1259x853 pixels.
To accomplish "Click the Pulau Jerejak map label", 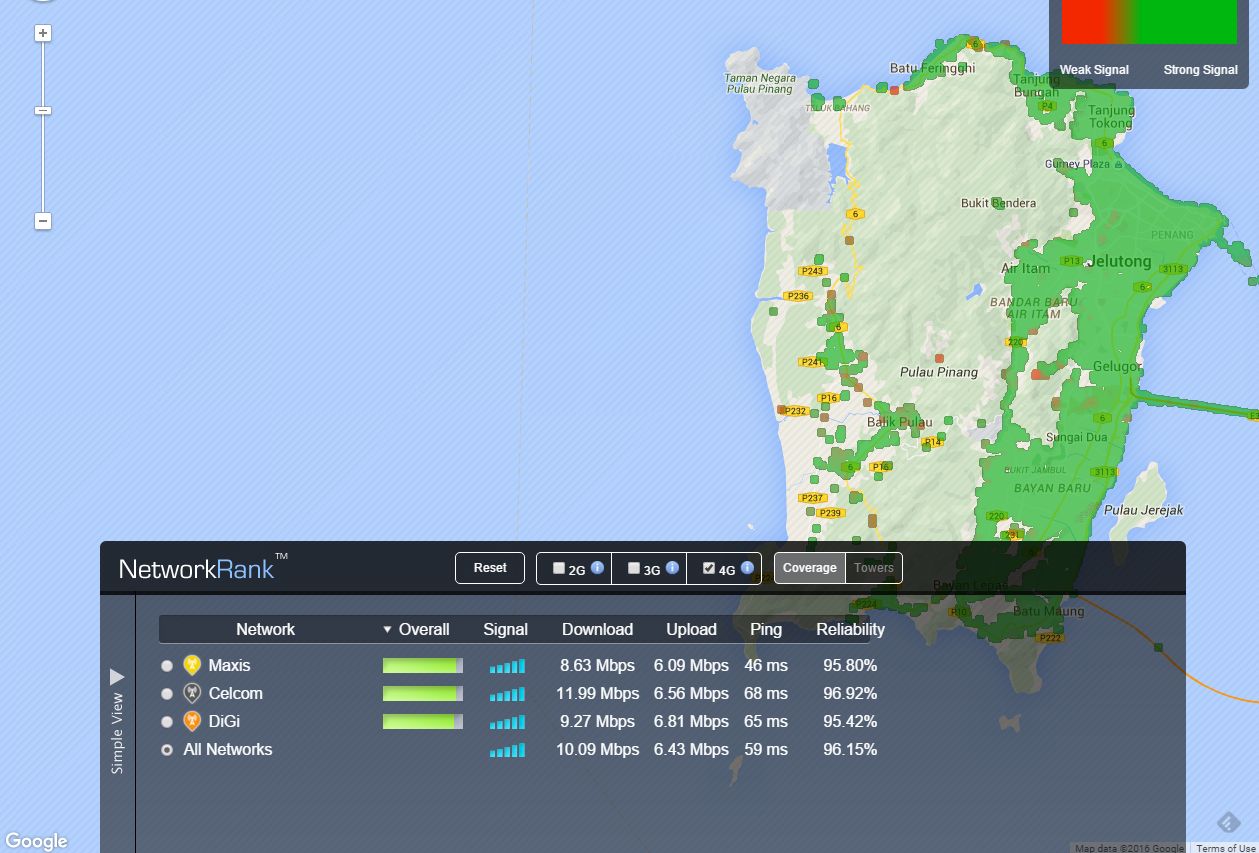I will 1144,510.
